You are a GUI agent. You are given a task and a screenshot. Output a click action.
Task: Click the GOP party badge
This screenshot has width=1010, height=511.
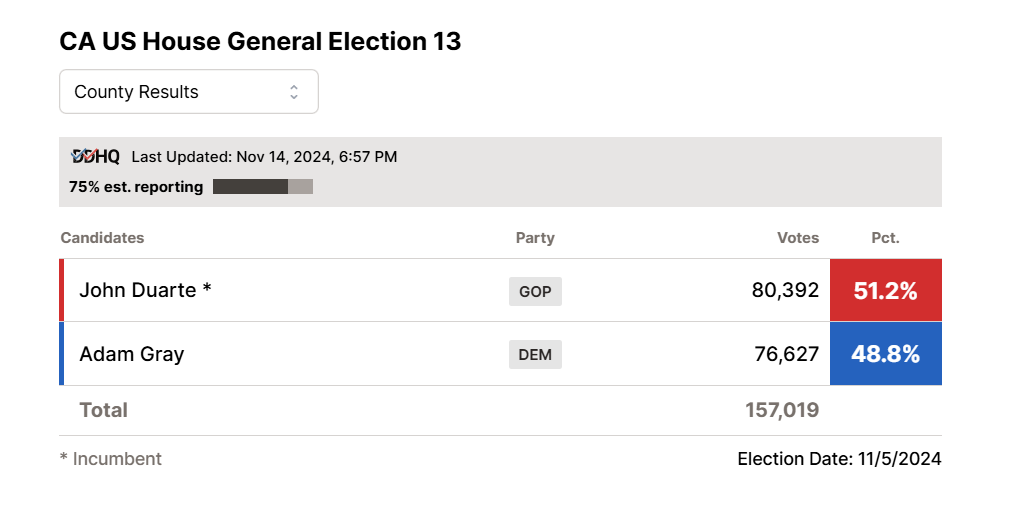[x=535, y=291]
